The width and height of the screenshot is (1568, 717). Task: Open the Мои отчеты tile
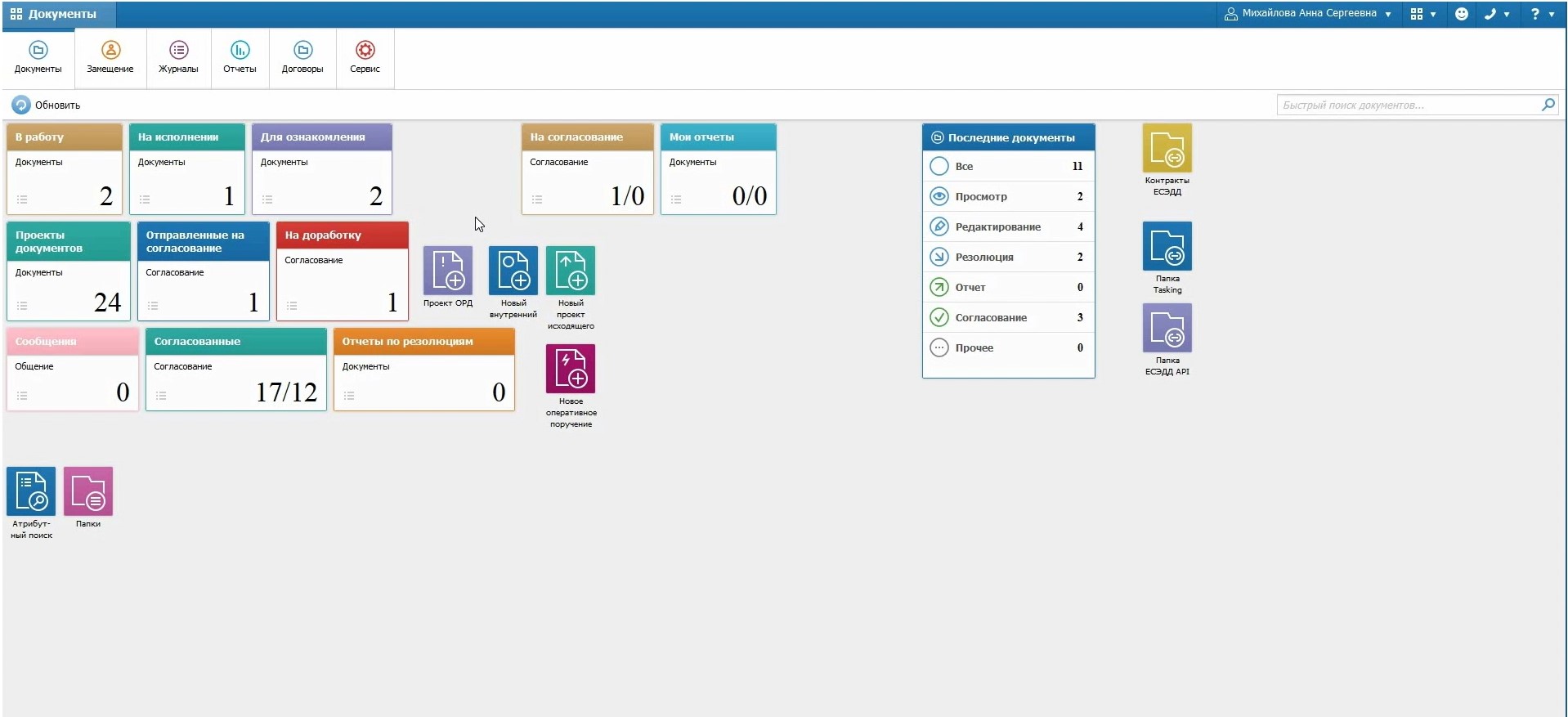(x=719, y=169)
